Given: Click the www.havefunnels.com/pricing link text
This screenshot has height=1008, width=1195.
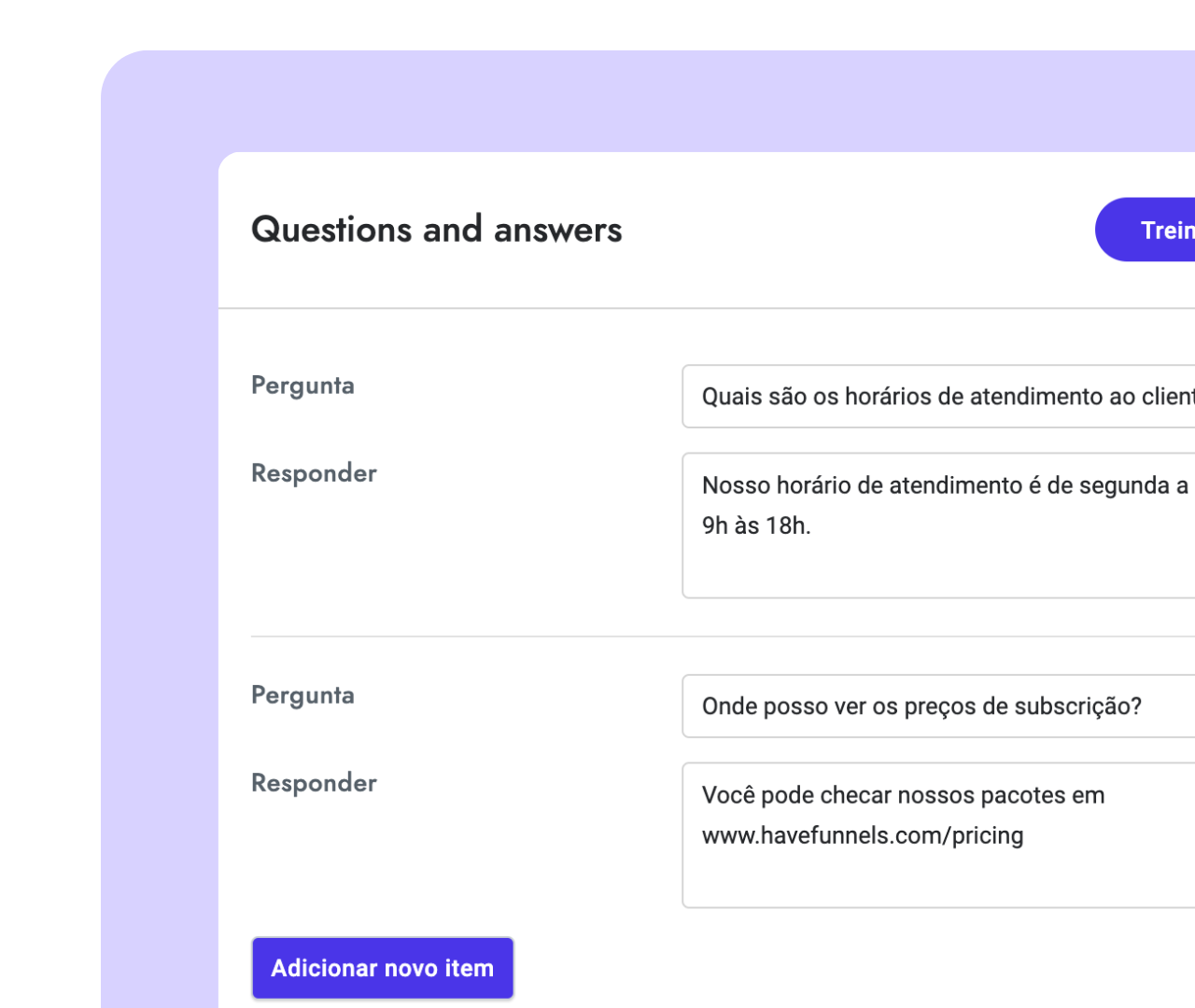Looking at the screenshot, I should pyautogui.click(x=862, y=835).
